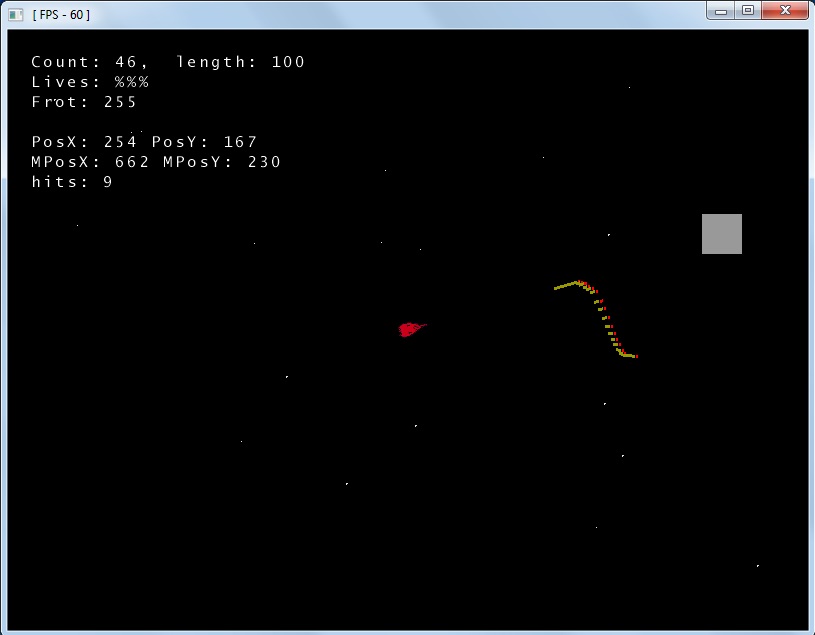Click the 'hits: 9' counter

click(x=72, y=182)
